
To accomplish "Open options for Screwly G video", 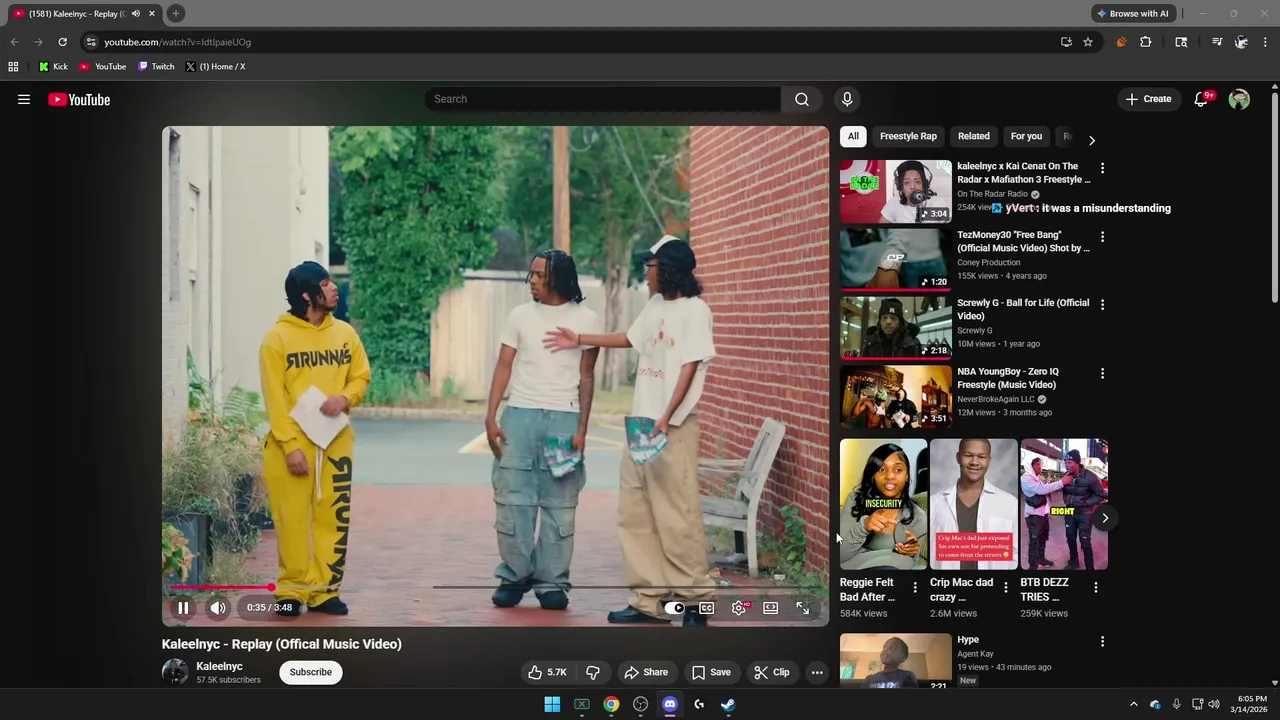I will click(x=1102, y=304).
